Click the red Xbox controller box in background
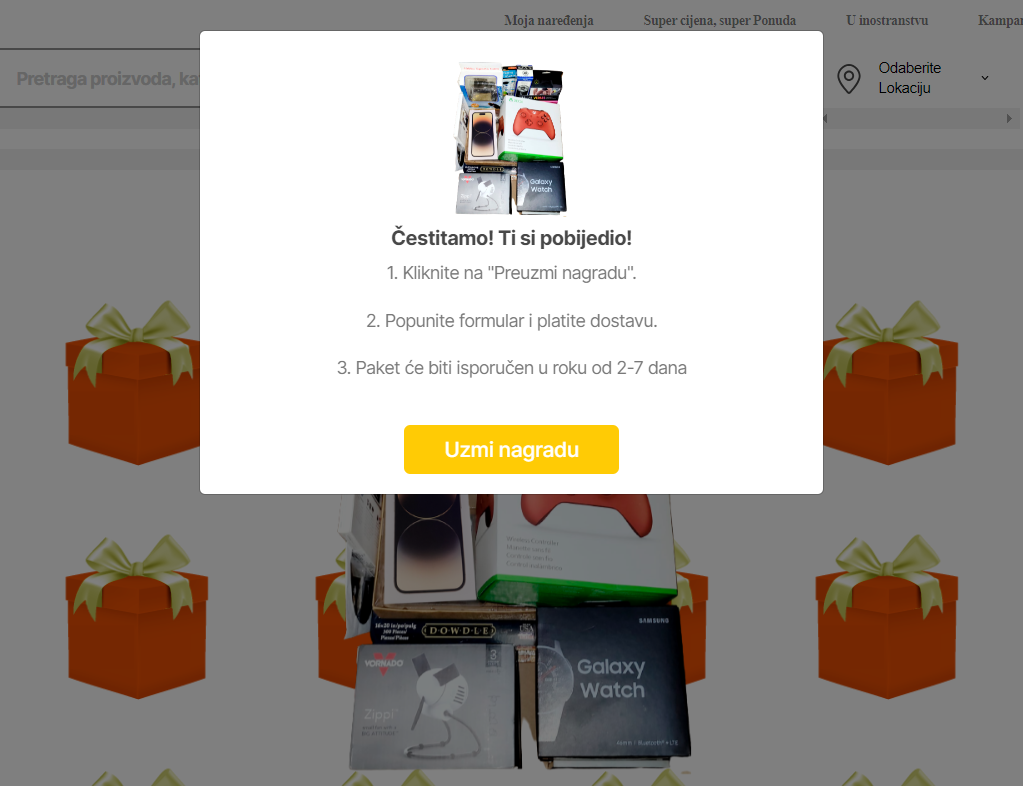 point(576,547)
